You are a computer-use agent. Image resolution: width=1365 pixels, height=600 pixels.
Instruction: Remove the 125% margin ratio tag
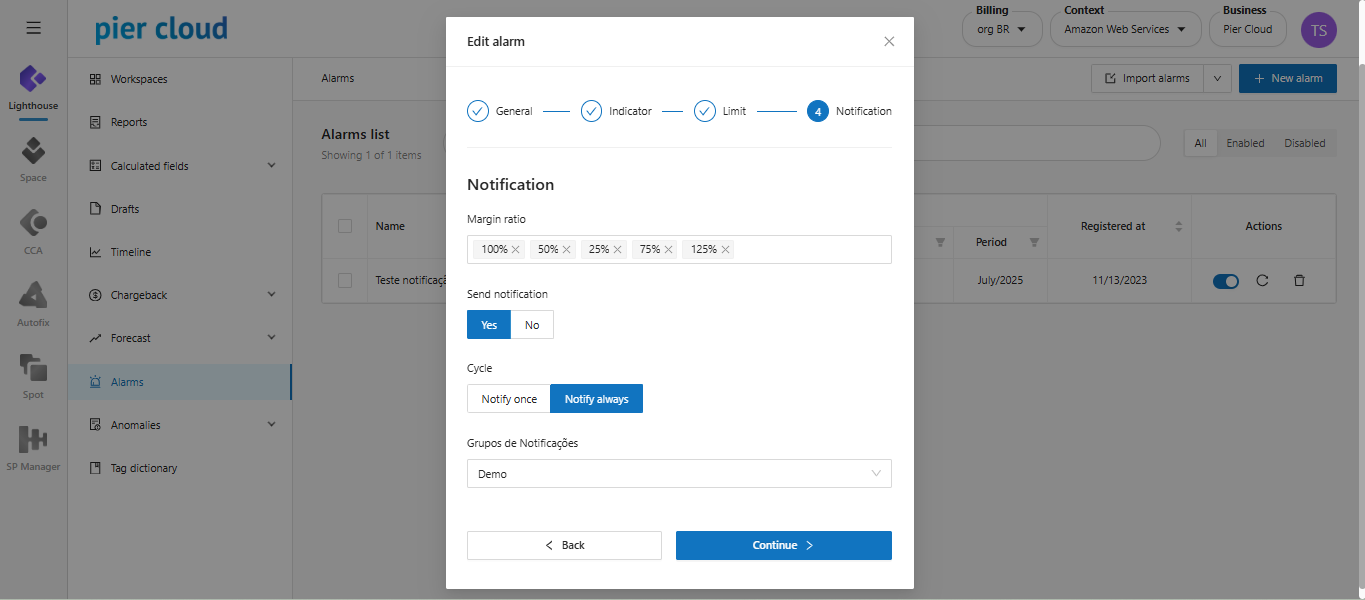(725, 250)
